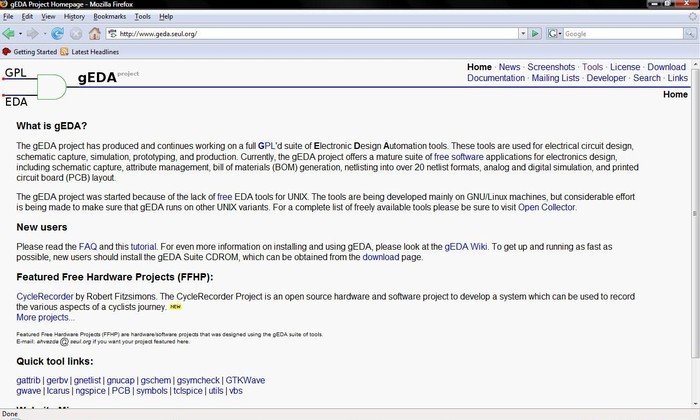Follow the Screenshots navigation link

click(x=551, y=67)
